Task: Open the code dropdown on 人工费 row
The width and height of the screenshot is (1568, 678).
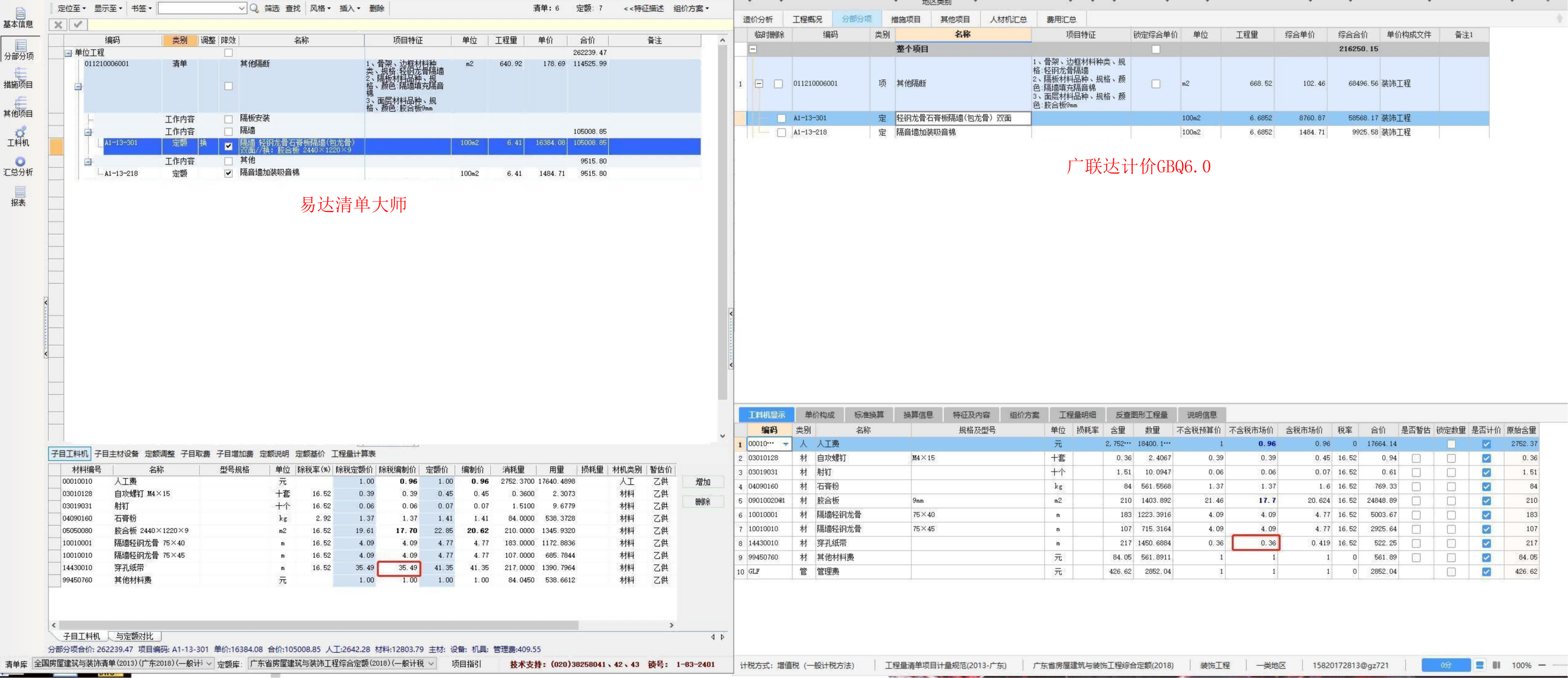Action: pyautogui.click(x=786, y=444)
